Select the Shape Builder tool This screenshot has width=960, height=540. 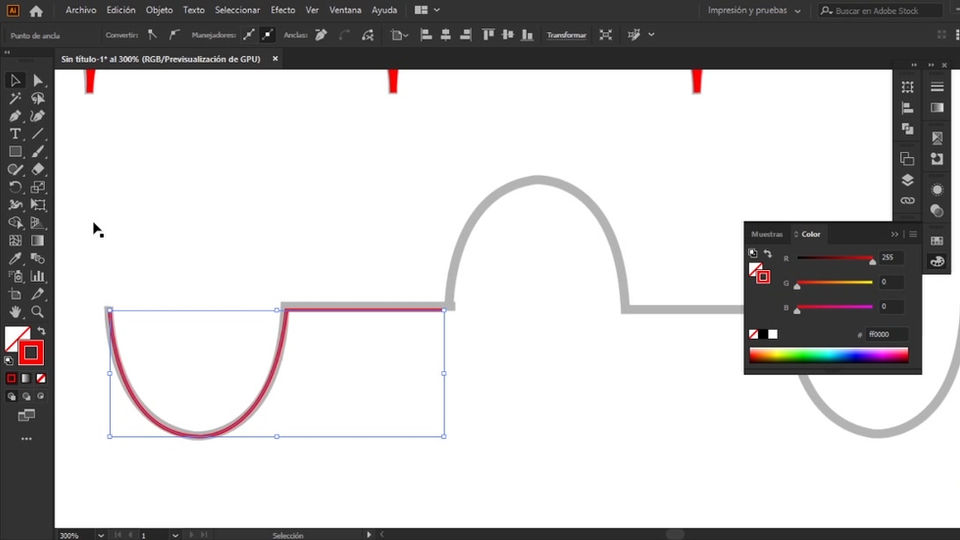tap(15, 222)
